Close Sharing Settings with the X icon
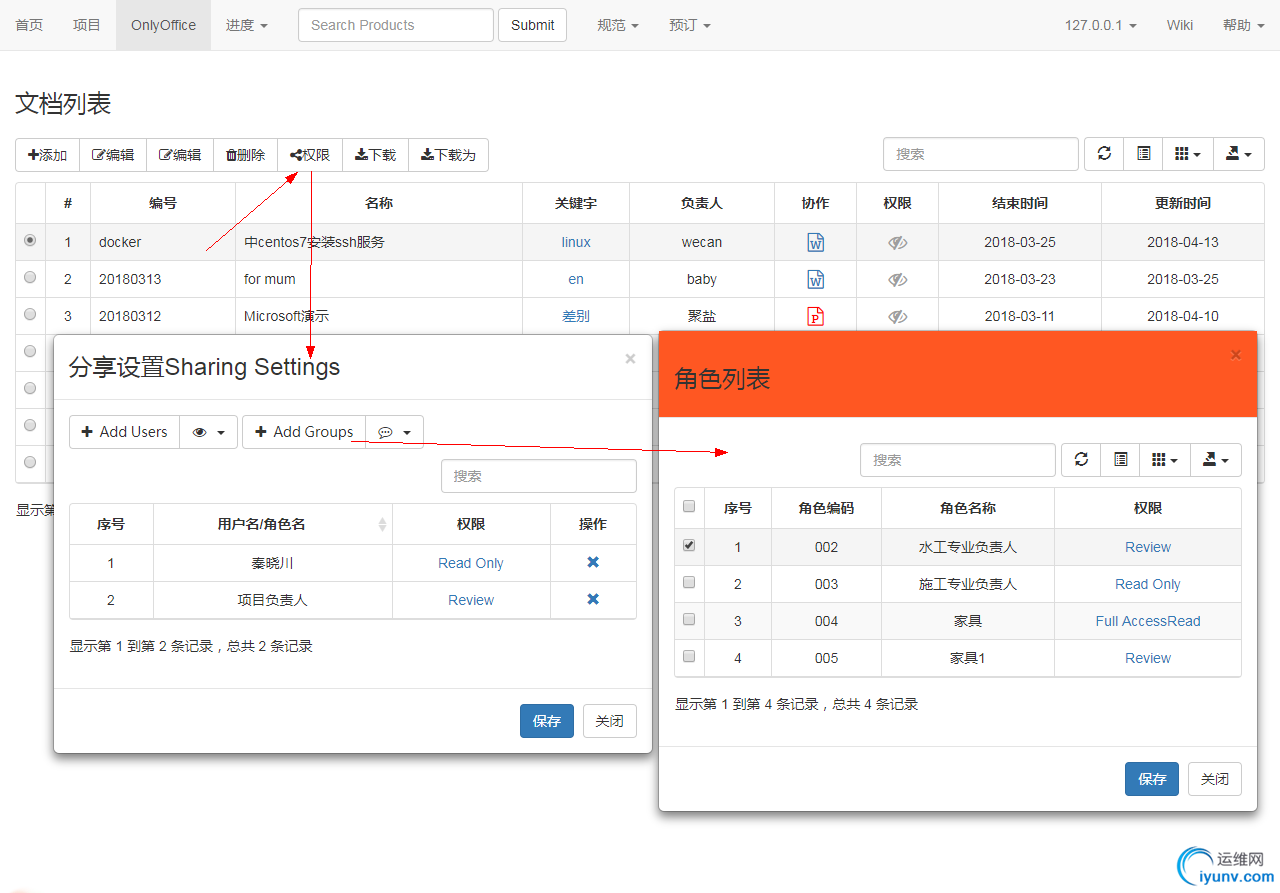The image size is (1280, 893). pyautogui.click(x=630, y=358)
